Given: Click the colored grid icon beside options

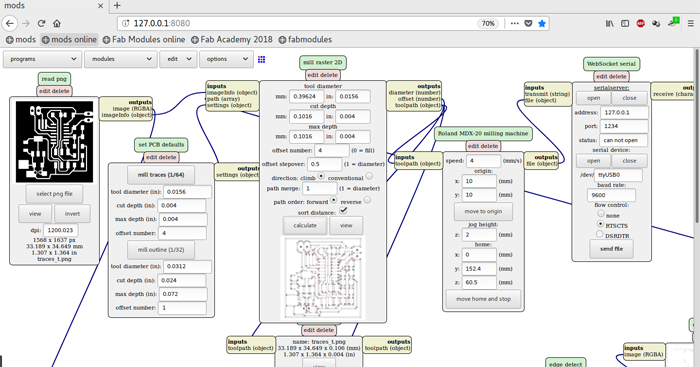Looking at the screenshot, I should [x=262, y=59].
